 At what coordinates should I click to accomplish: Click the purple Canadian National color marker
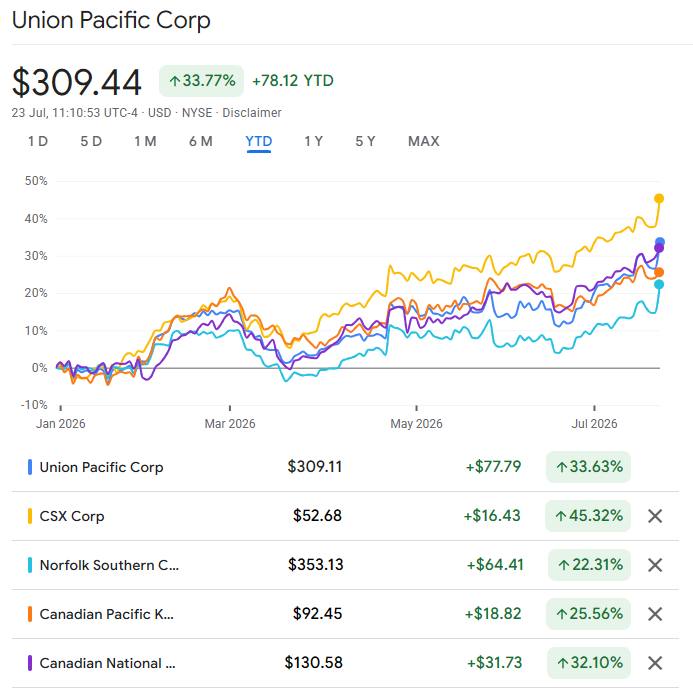pyautogui.click(x=30, y=663)
